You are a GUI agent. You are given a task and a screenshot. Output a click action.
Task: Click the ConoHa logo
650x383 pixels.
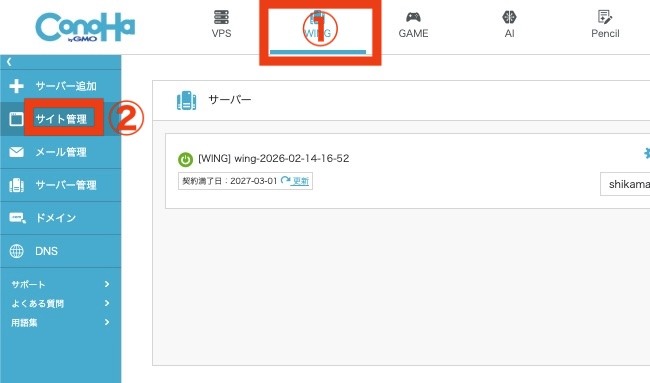tap(85, 27)
